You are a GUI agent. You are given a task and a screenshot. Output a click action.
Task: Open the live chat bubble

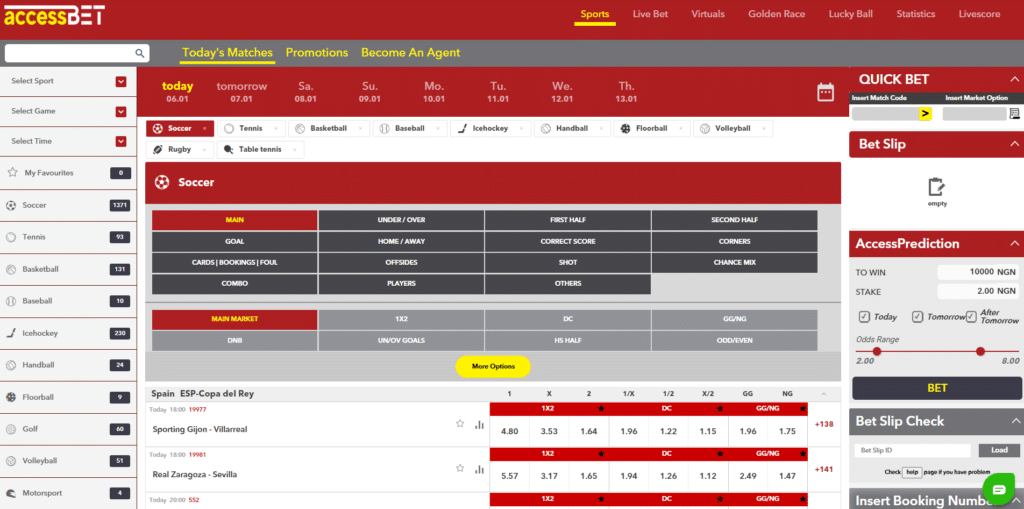pyautogui.click(x=999, y=490)
